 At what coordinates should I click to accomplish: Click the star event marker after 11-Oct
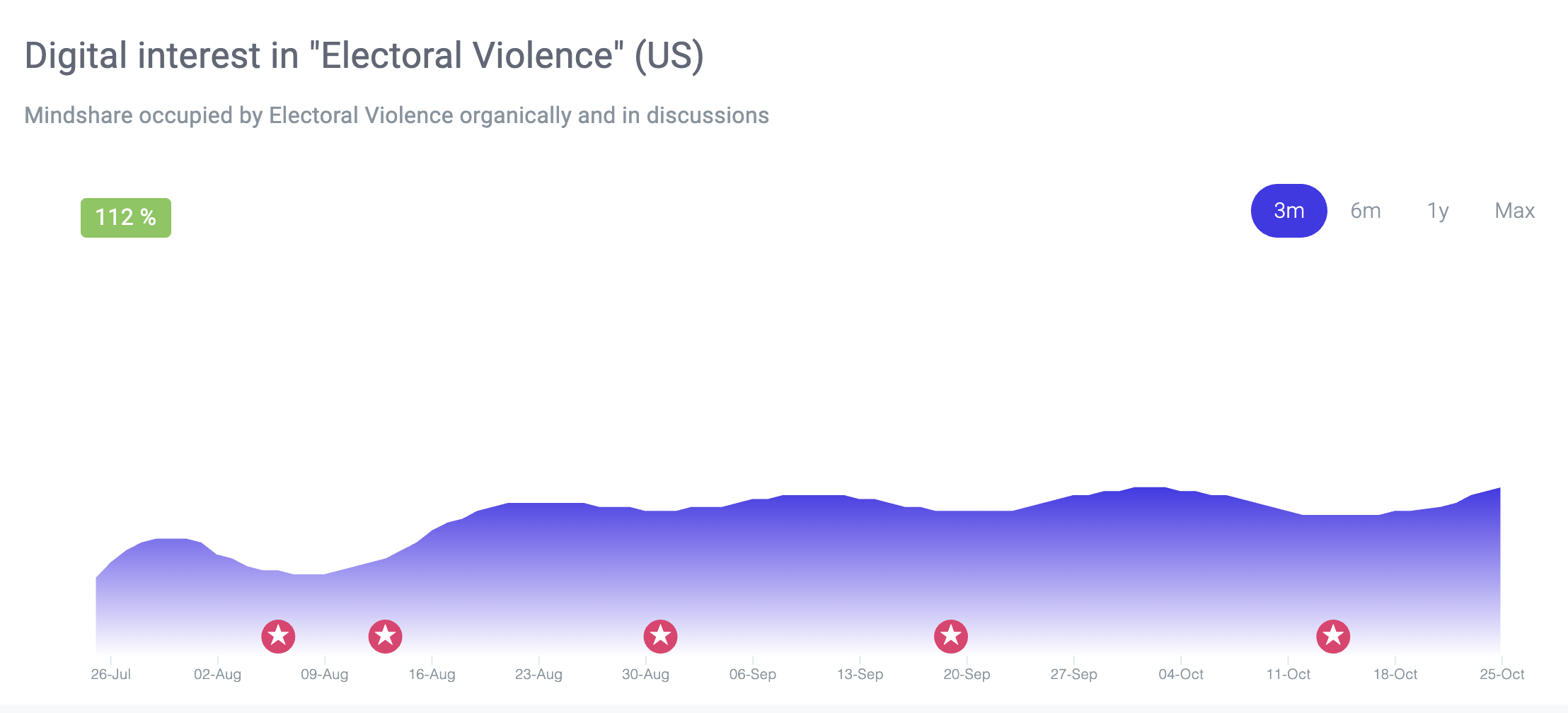(1333, 637)
